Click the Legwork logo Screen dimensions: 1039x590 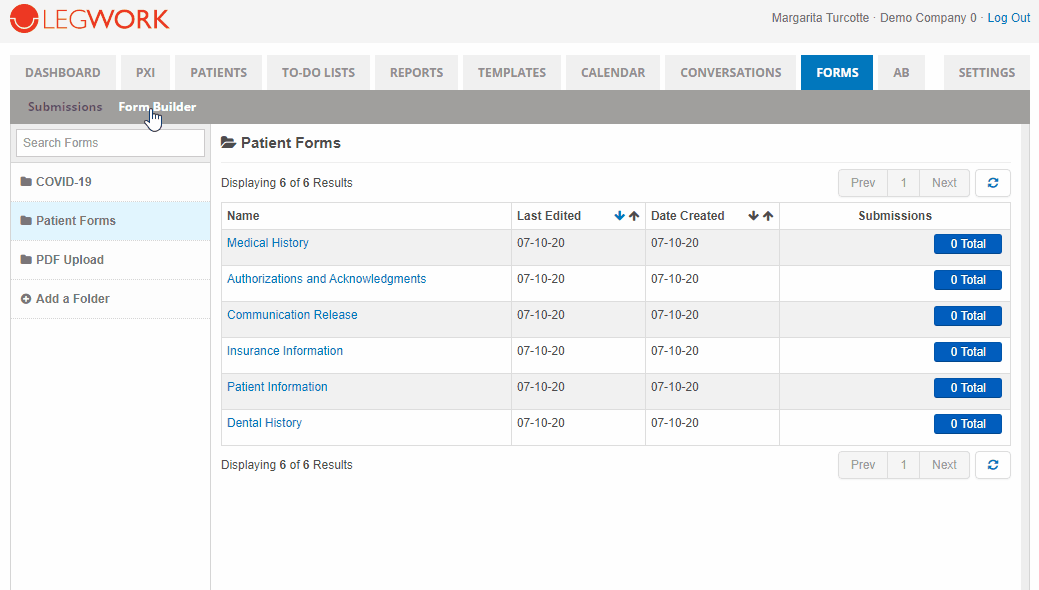90,18
